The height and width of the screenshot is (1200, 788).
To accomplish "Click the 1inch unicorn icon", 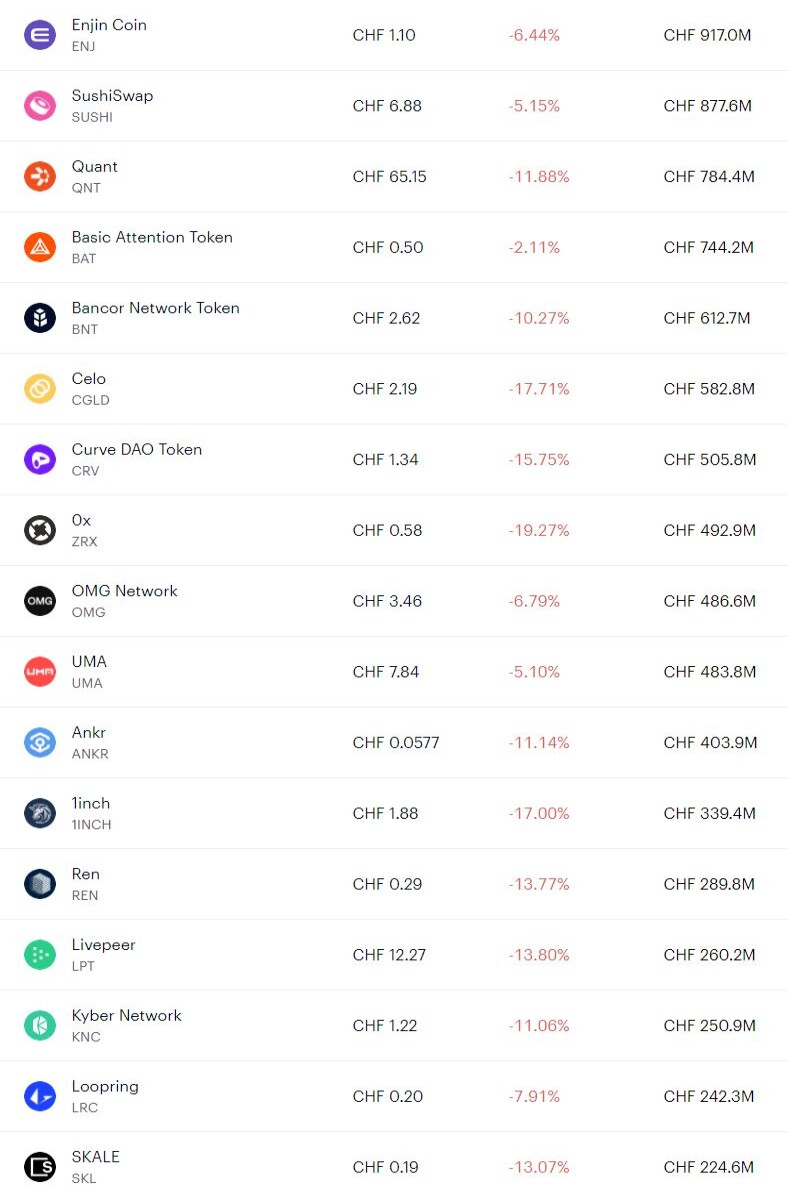I will pyautogui.click(x=40, y=813).
